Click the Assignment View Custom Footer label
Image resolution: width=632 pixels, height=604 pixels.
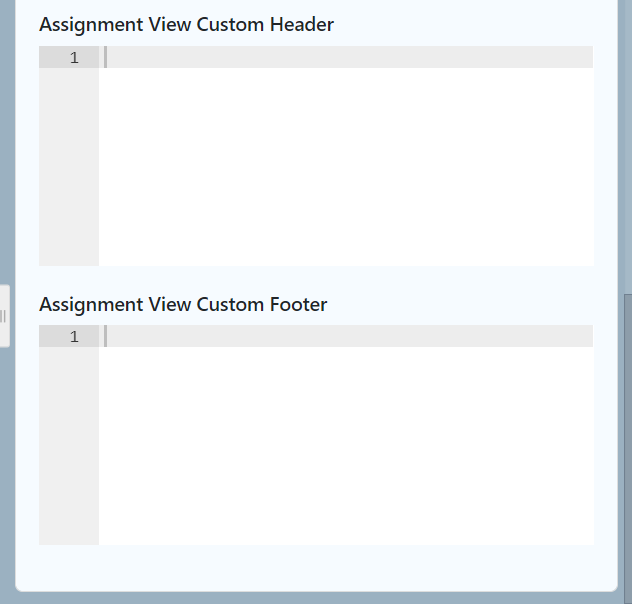click(x=183, y=304)
